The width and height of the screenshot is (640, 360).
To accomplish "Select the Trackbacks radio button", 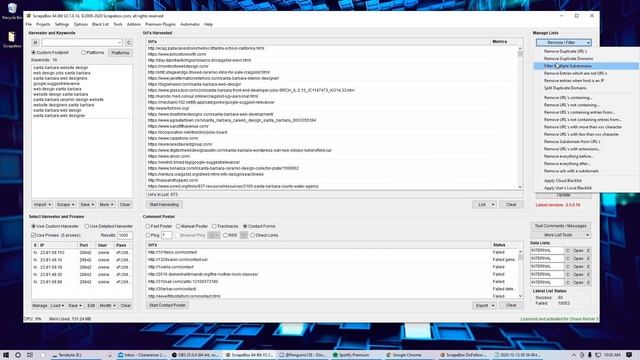I will click(x=214, y=226).
